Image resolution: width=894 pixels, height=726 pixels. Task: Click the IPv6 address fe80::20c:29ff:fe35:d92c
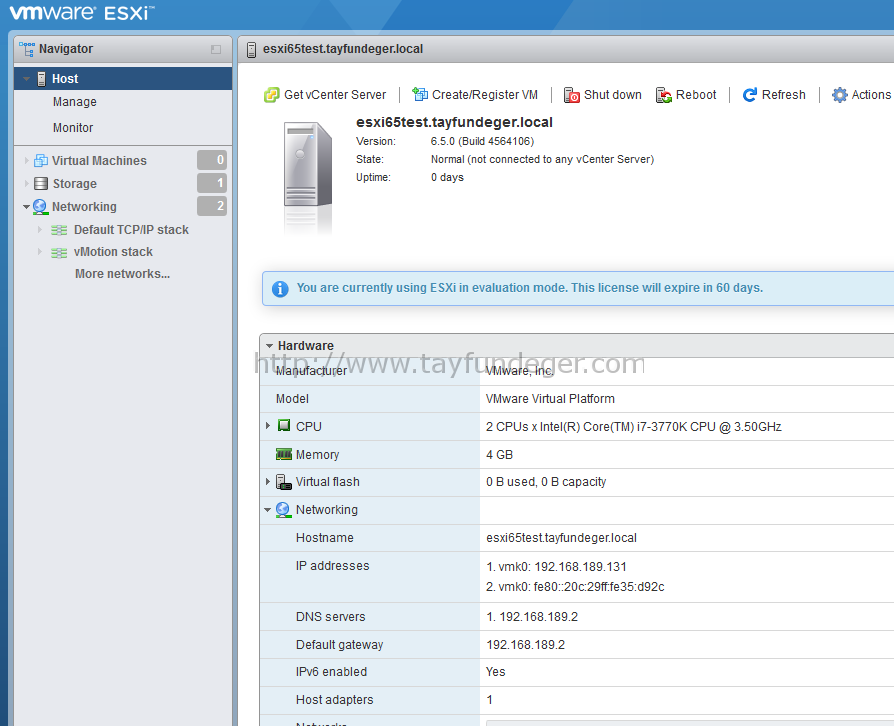pos(575,587)
